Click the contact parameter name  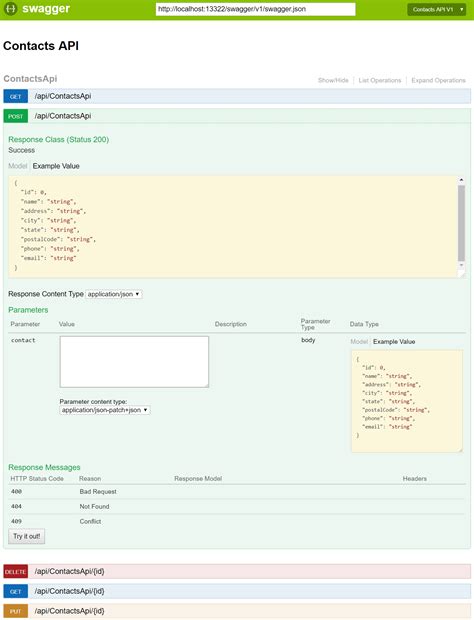point(23,340)
